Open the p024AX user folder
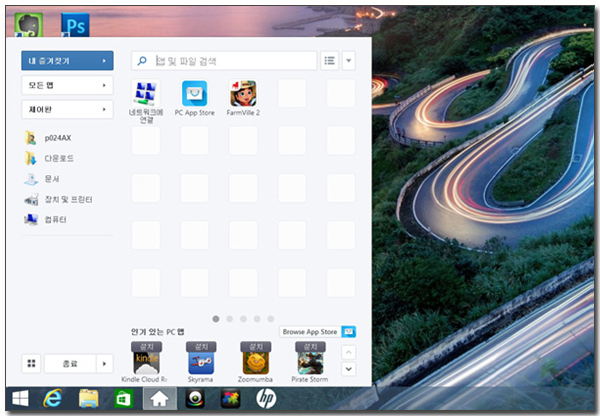Viewport: 600px width, 416px height. [x=48, y=138]
